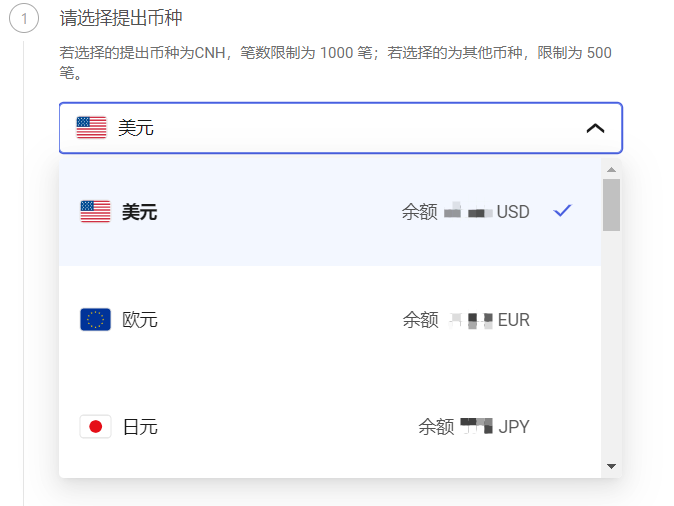Click the US flag icon in dropdown list
Viewport: 674px width, 506px height.
coord(95,212)
